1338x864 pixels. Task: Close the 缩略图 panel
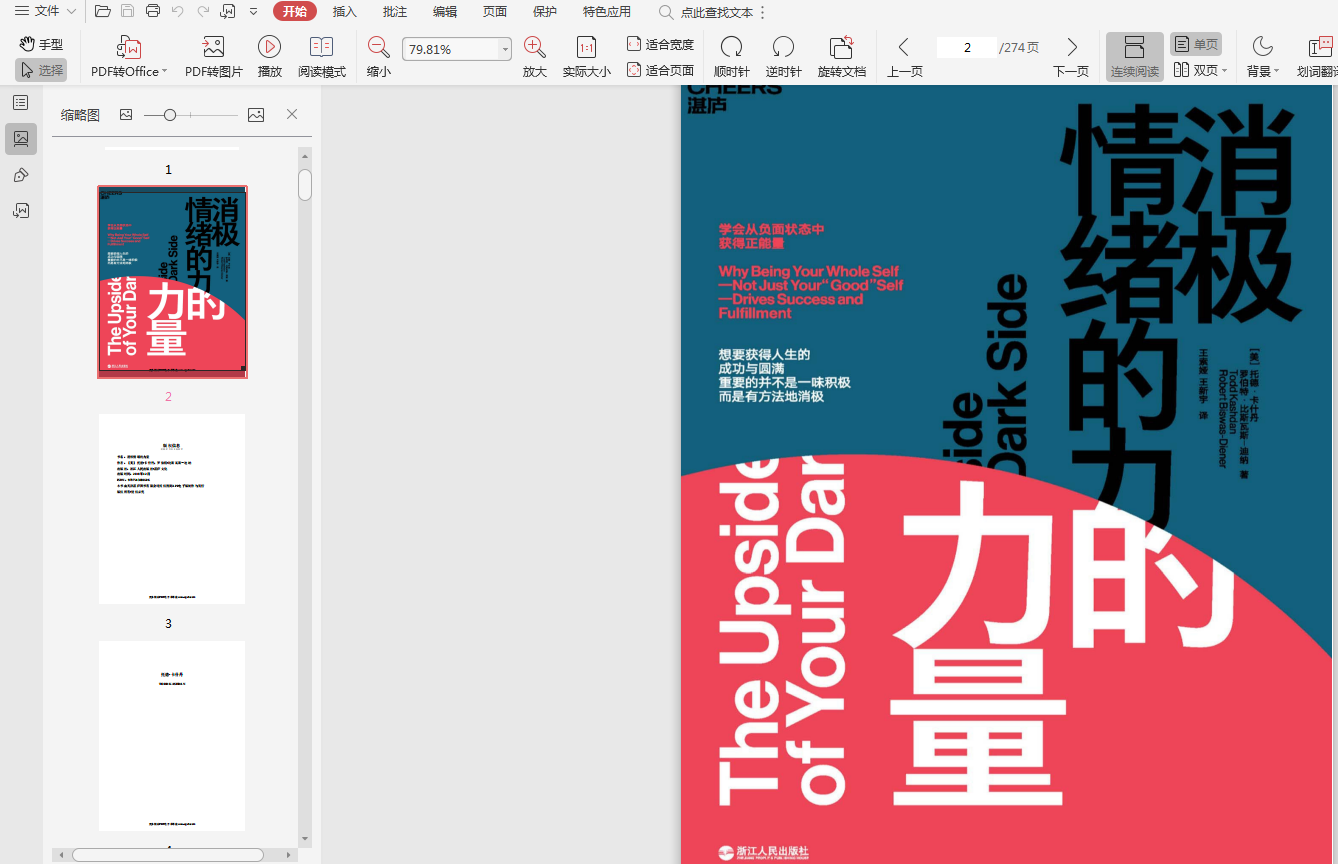pyautogui.click(x=292, y=115)
